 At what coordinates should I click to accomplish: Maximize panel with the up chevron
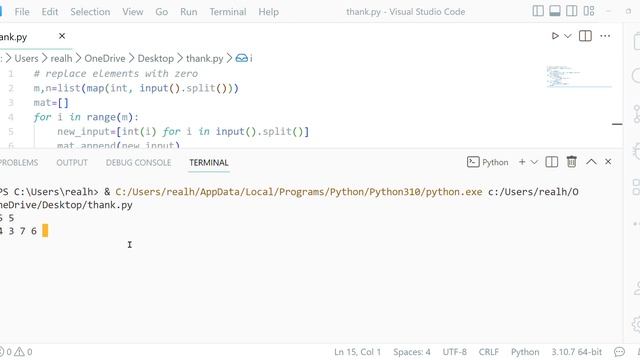591,162
